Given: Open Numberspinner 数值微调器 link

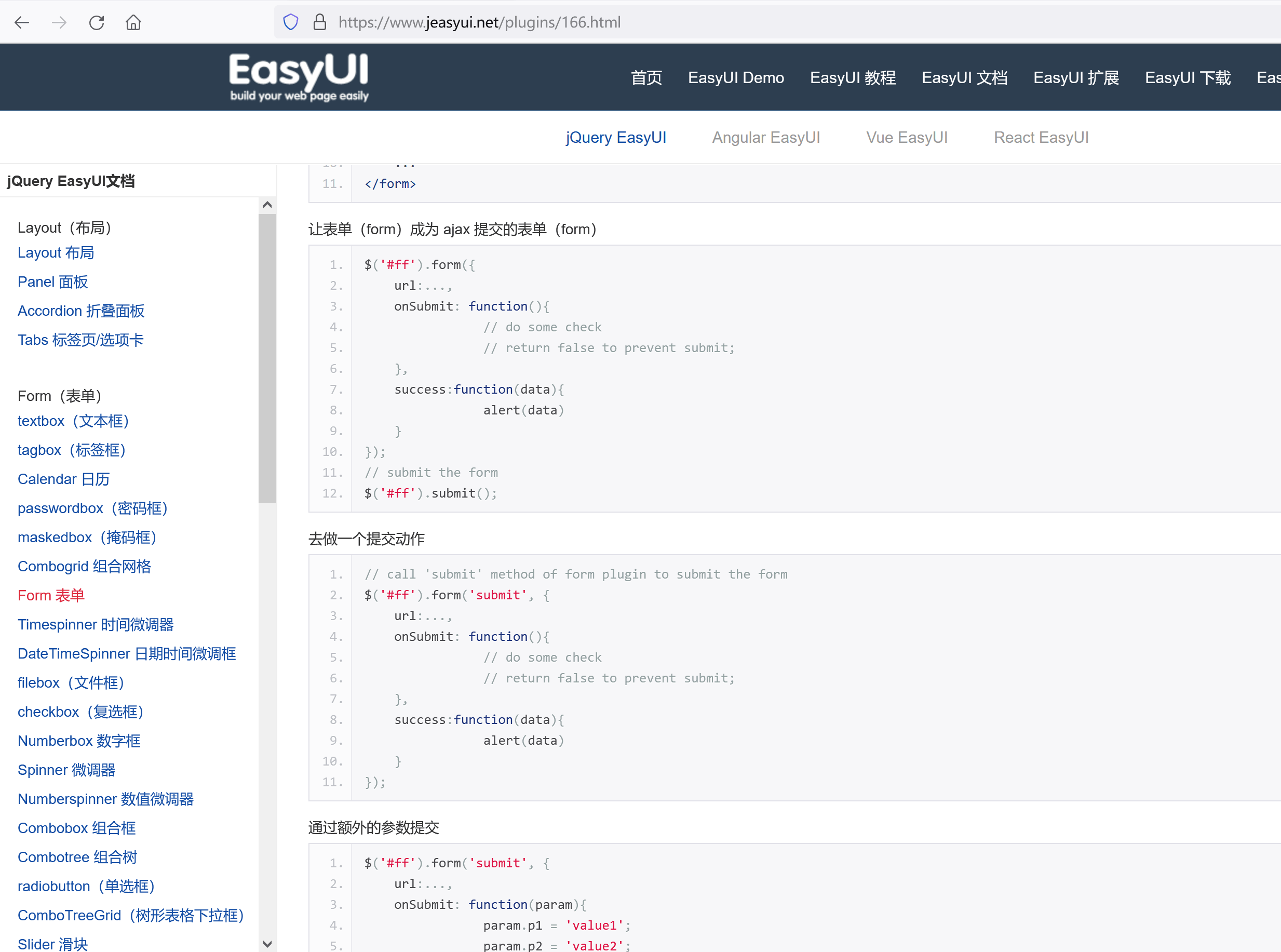Looking at the screenshot, I should (x=106, y=799).
